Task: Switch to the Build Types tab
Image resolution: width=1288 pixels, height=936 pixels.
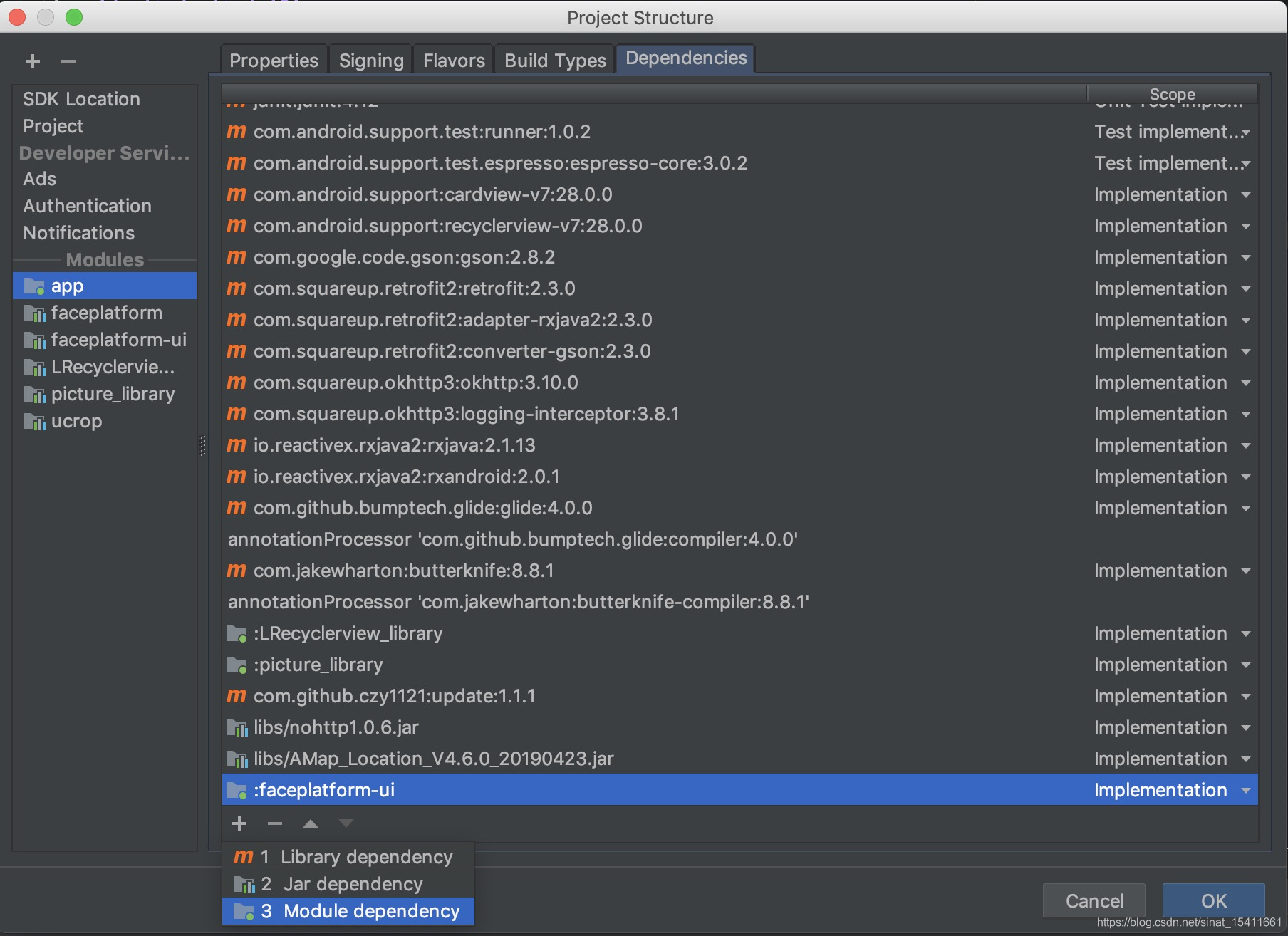Action: point(555,60)
